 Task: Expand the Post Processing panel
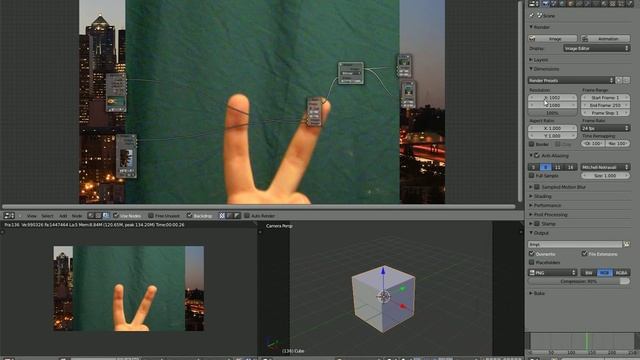pos(531,215)
